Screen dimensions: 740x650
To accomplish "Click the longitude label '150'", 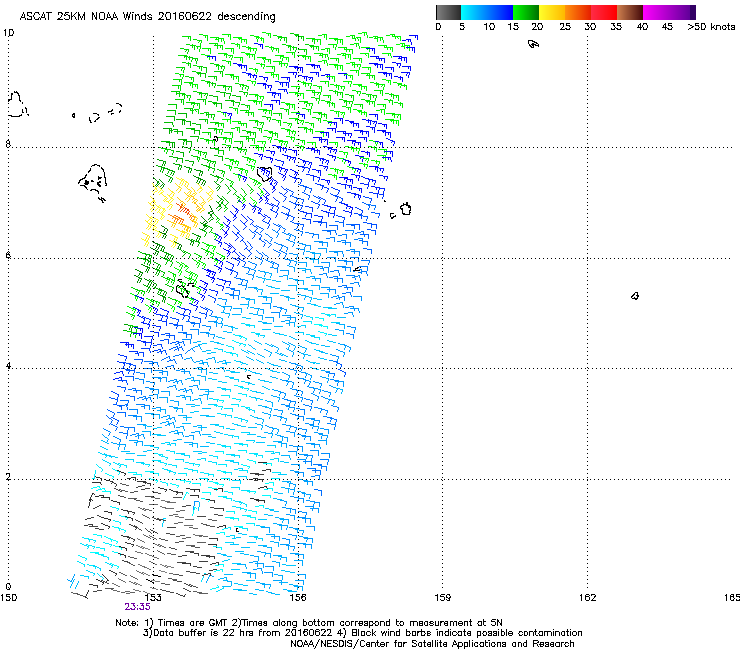I will 8,598.
